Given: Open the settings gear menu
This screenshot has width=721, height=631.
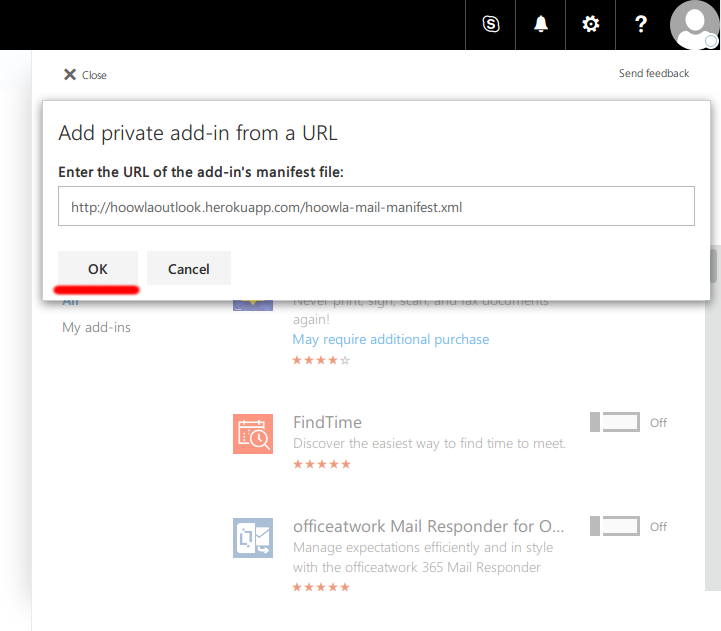Looking at the screenshot, I should coord(590,24).
